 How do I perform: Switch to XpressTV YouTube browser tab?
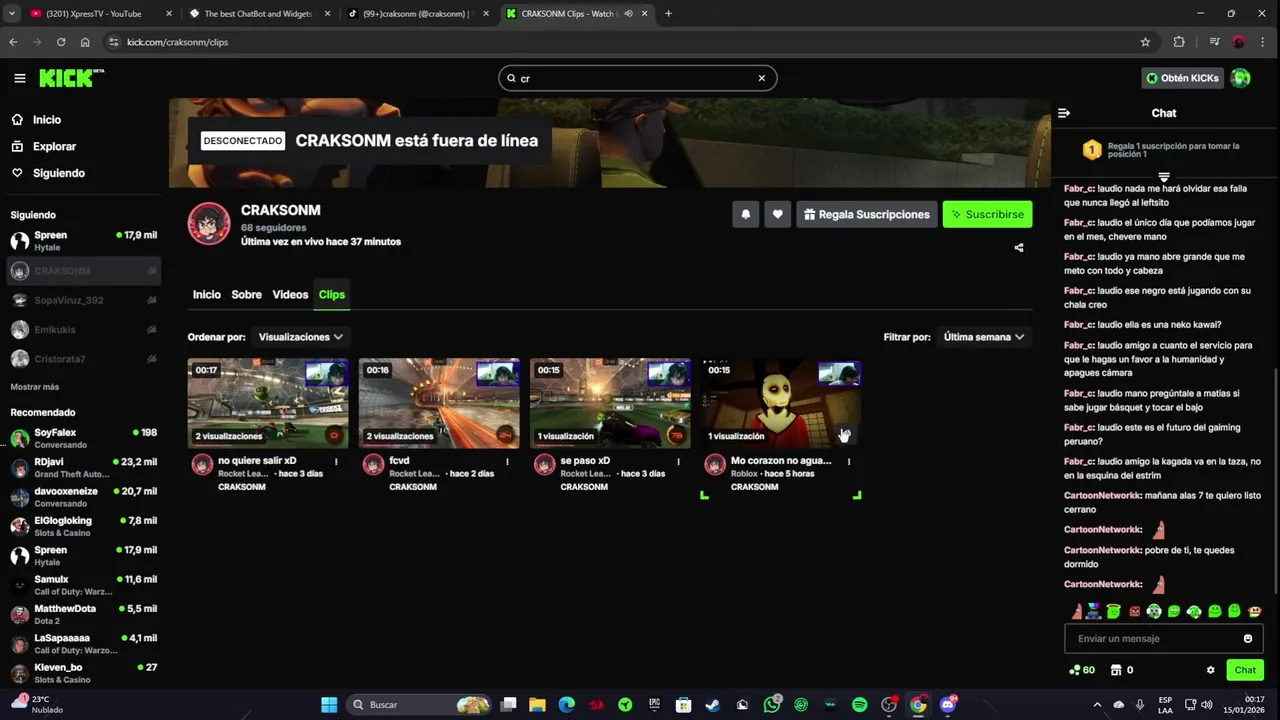pos(99,14)
